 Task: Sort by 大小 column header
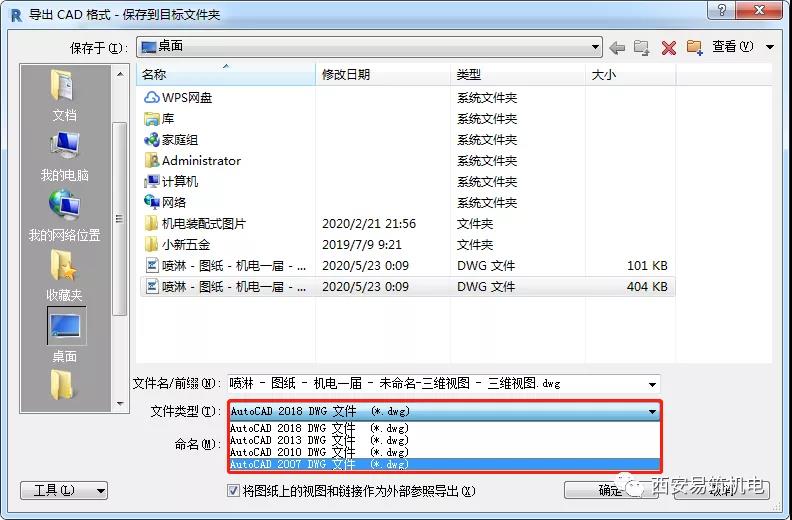631,75
